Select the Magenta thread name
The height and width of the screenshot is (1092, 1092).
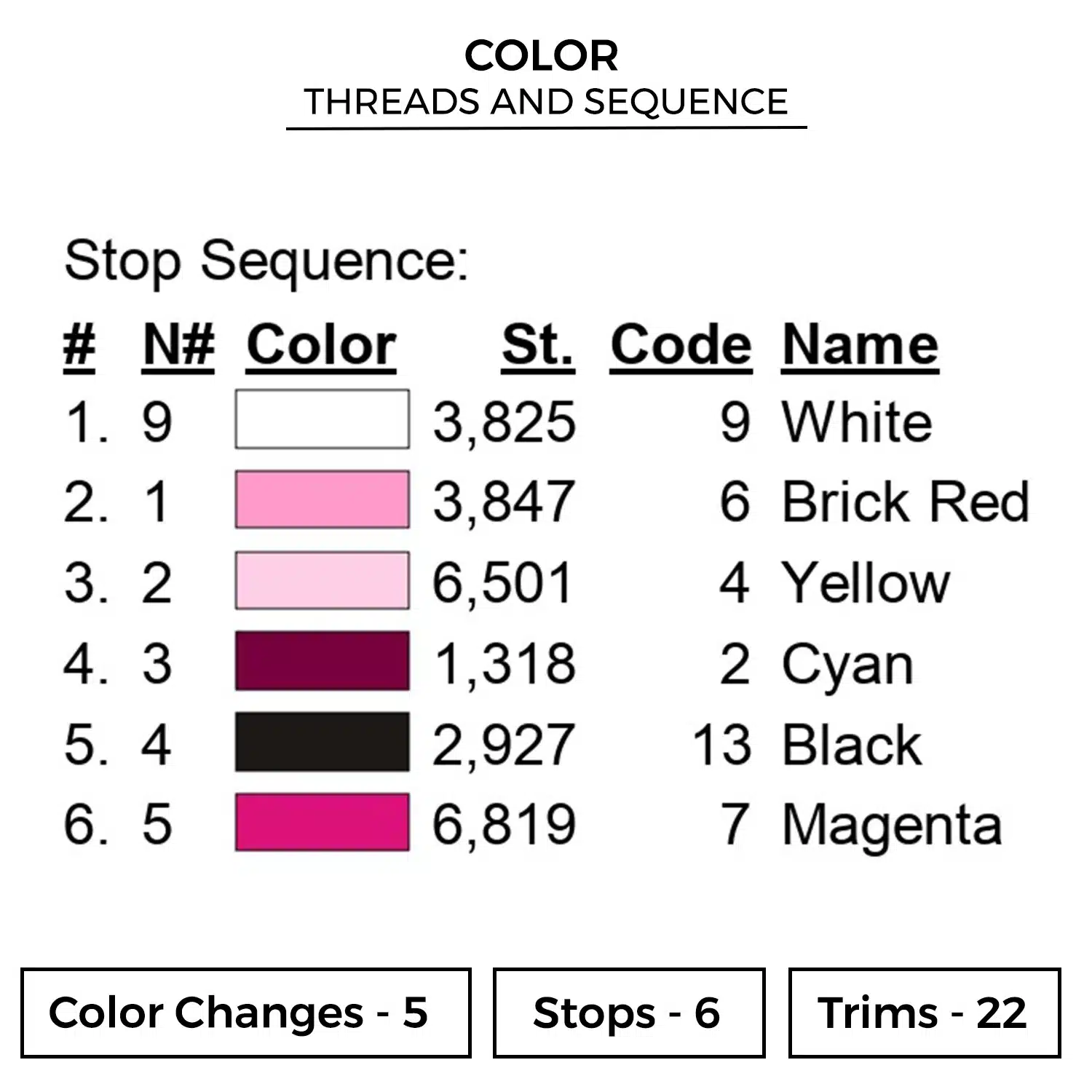tap(892, 826)
